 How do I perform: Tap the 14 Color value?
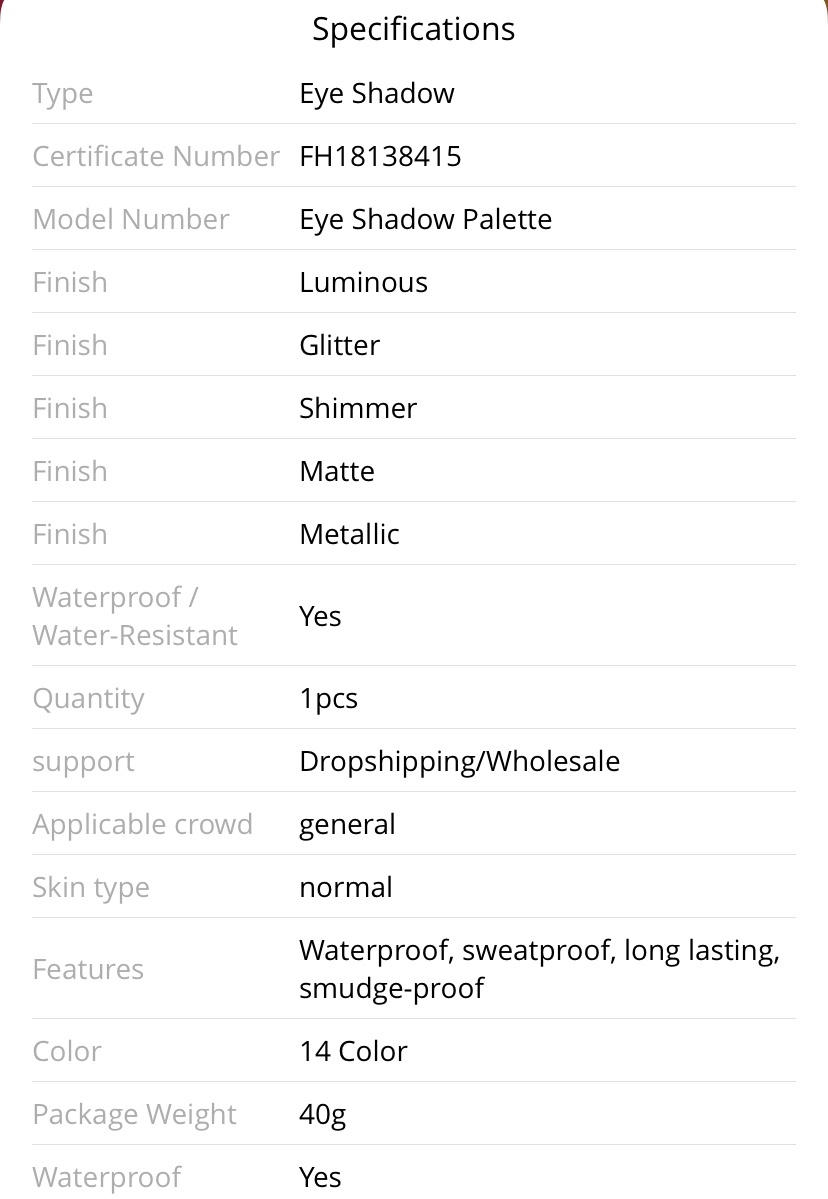pos(353,1051)
